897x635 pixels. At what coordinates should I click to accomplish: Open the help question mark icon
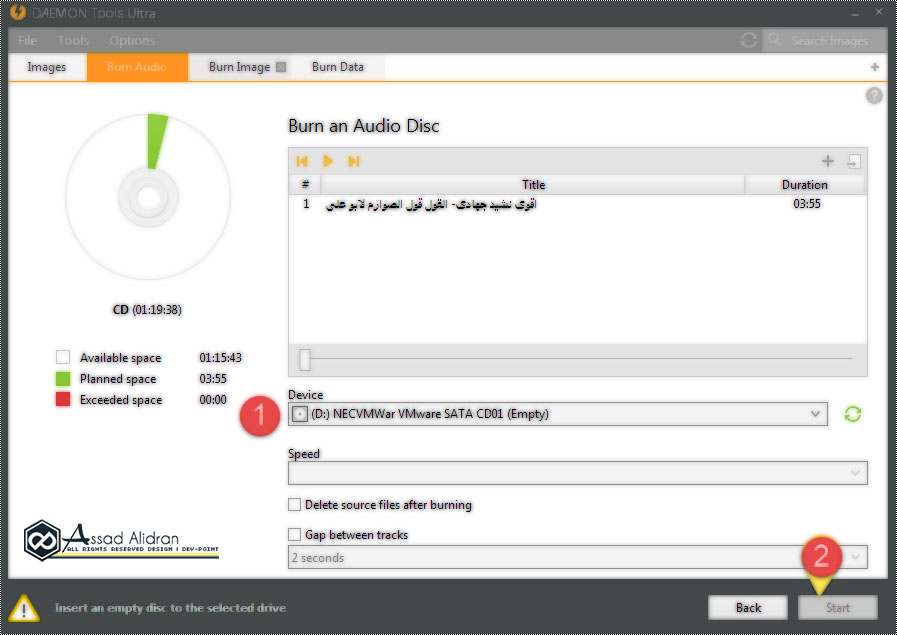pos(874,96)
